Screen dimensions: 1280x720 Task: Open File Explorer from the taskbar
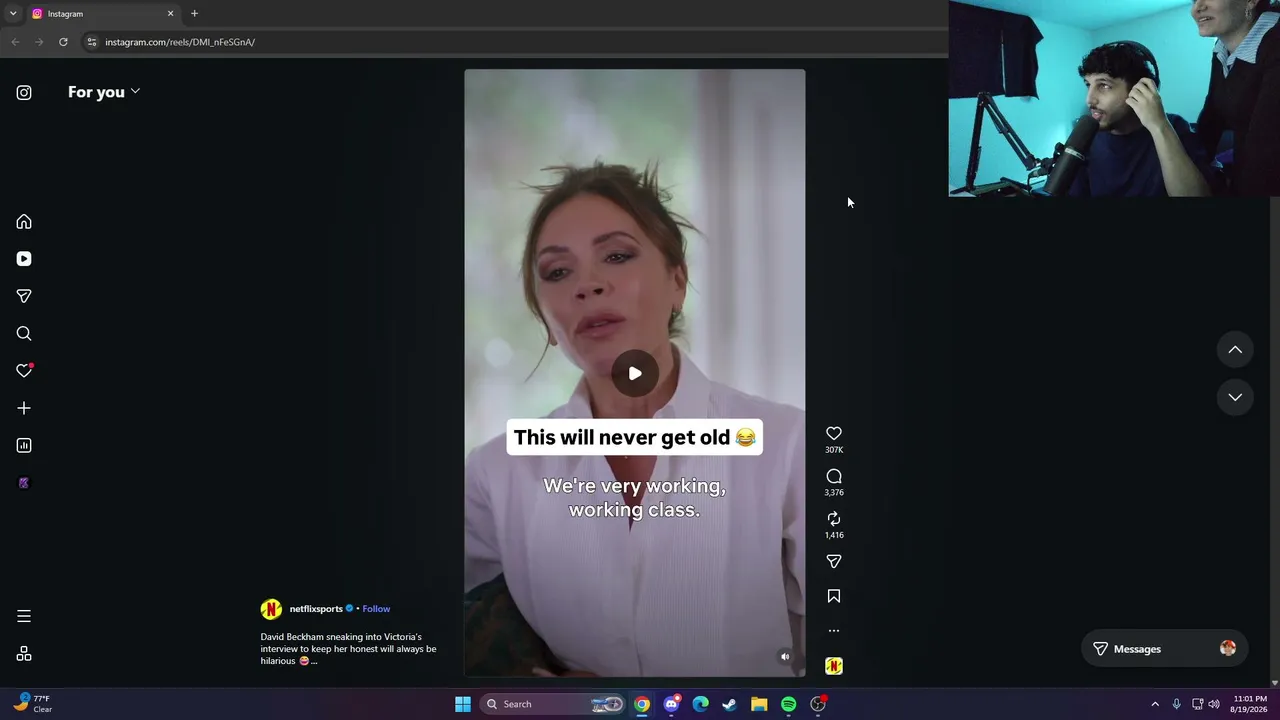click(x=759, y=704)
